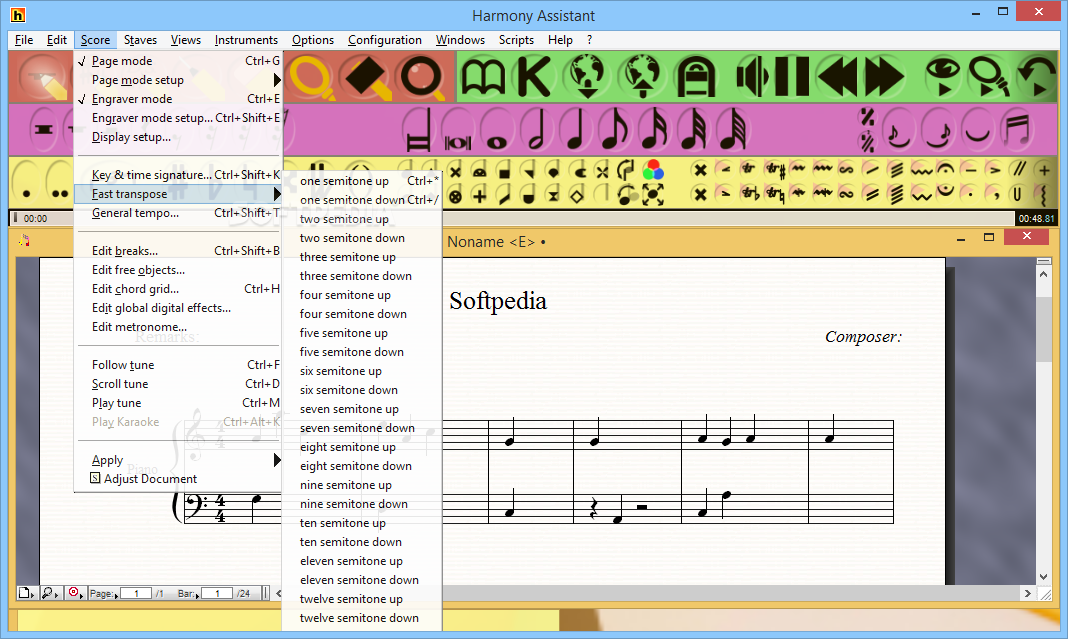Maximize the Noname document window

click(989, 237)
